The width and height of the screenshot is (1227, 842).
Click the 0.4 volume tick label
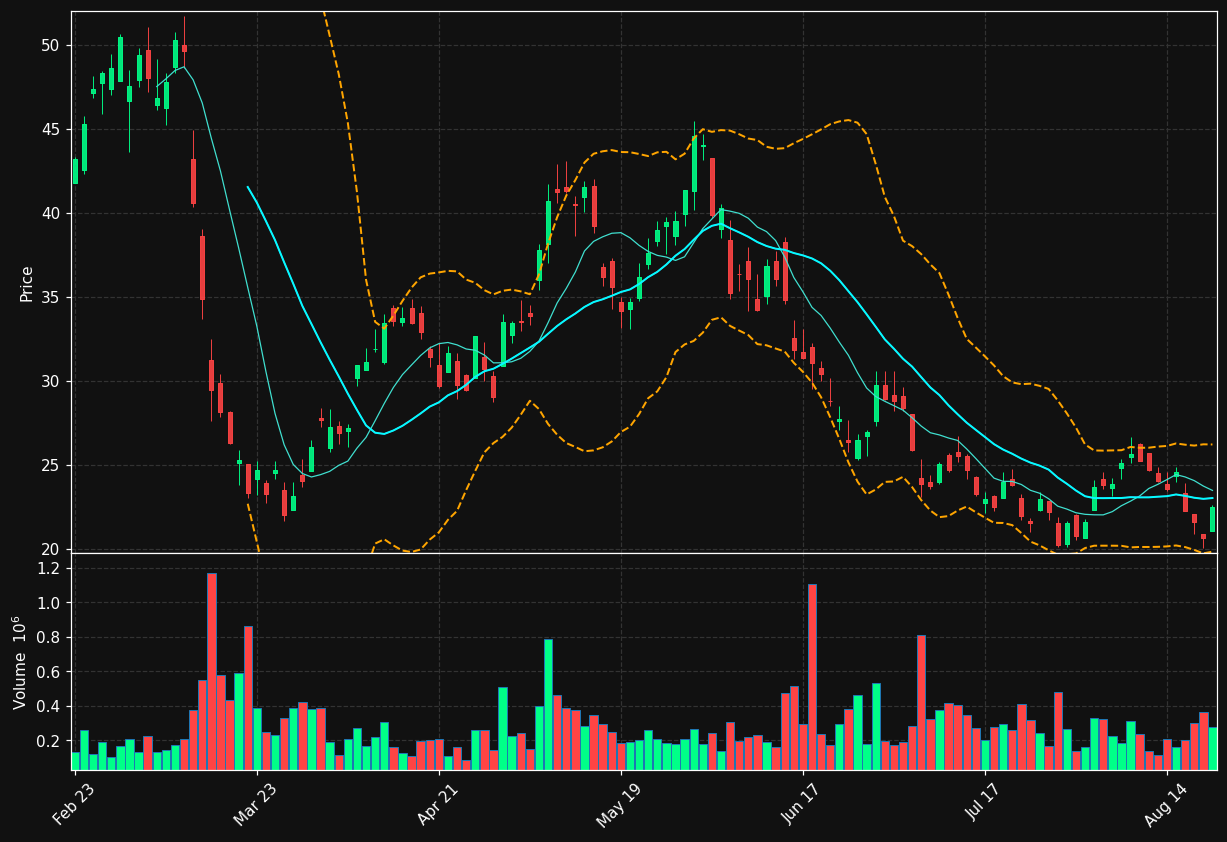click(x=47, y=706)
